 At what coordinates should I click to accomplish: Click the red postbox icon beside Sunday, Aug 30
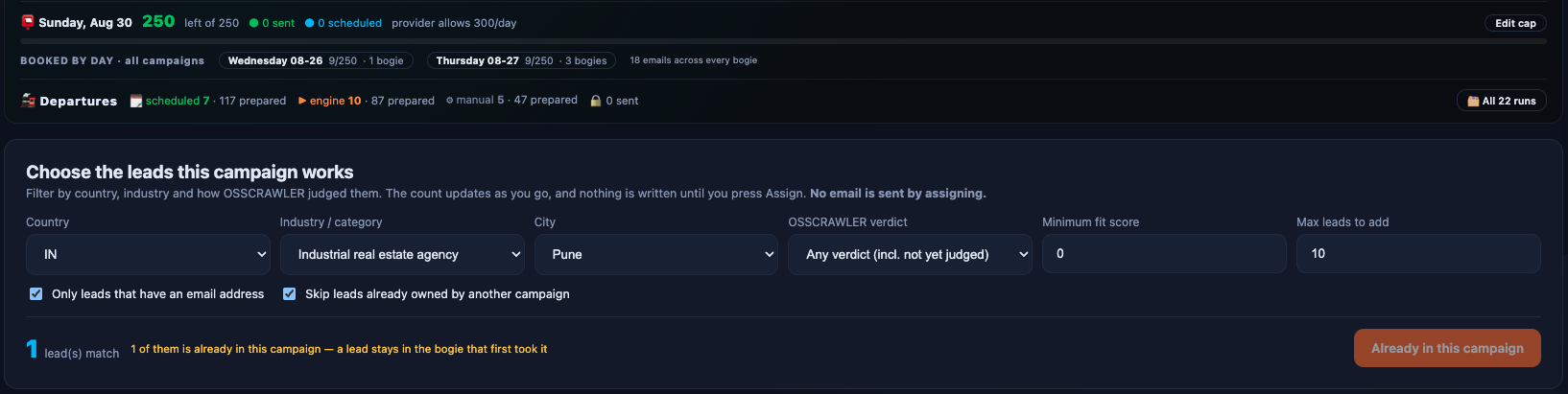point(28,21)
